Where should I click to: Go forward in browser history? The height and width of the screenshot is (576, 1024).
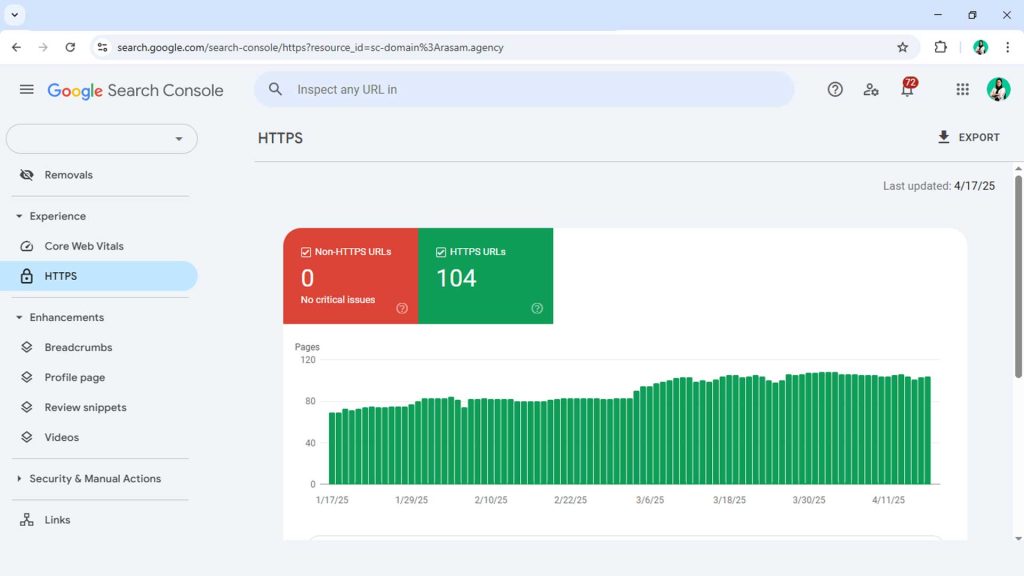click(x=43, y=47)
